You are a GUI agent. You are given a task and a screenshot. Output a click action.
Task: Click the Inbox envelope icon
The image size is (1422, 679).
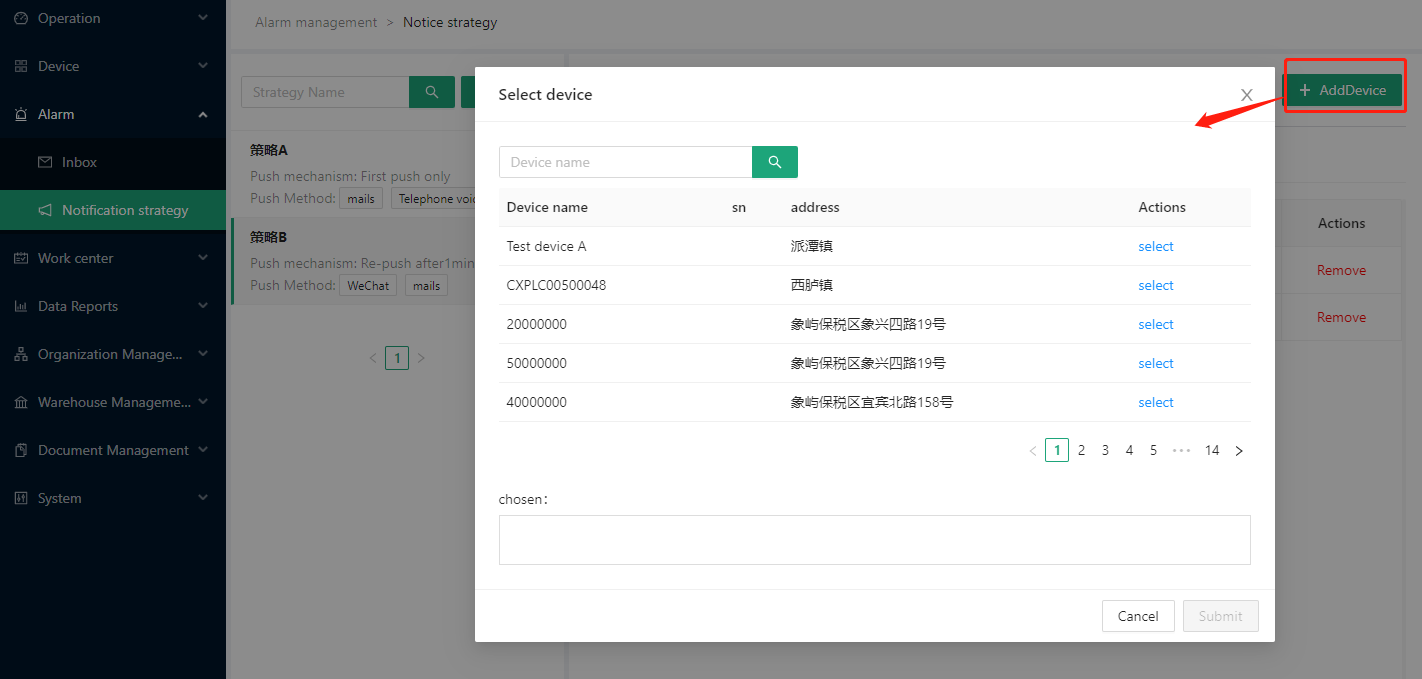[x=45, y=162]
